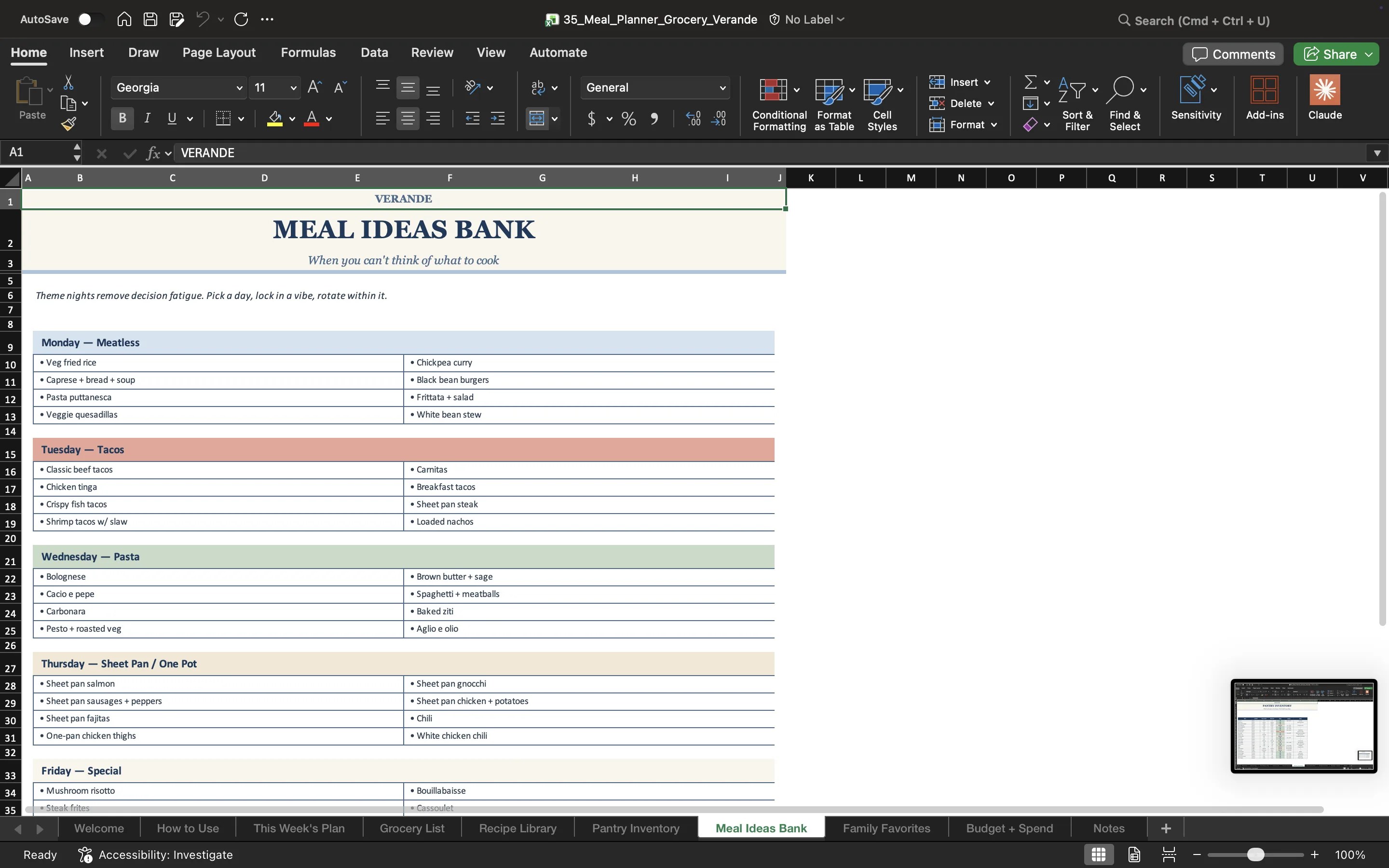Viewport: 1389px width, 868px height.
Task: Toggle Center horizontal alignment
Action: pos(408,118)
